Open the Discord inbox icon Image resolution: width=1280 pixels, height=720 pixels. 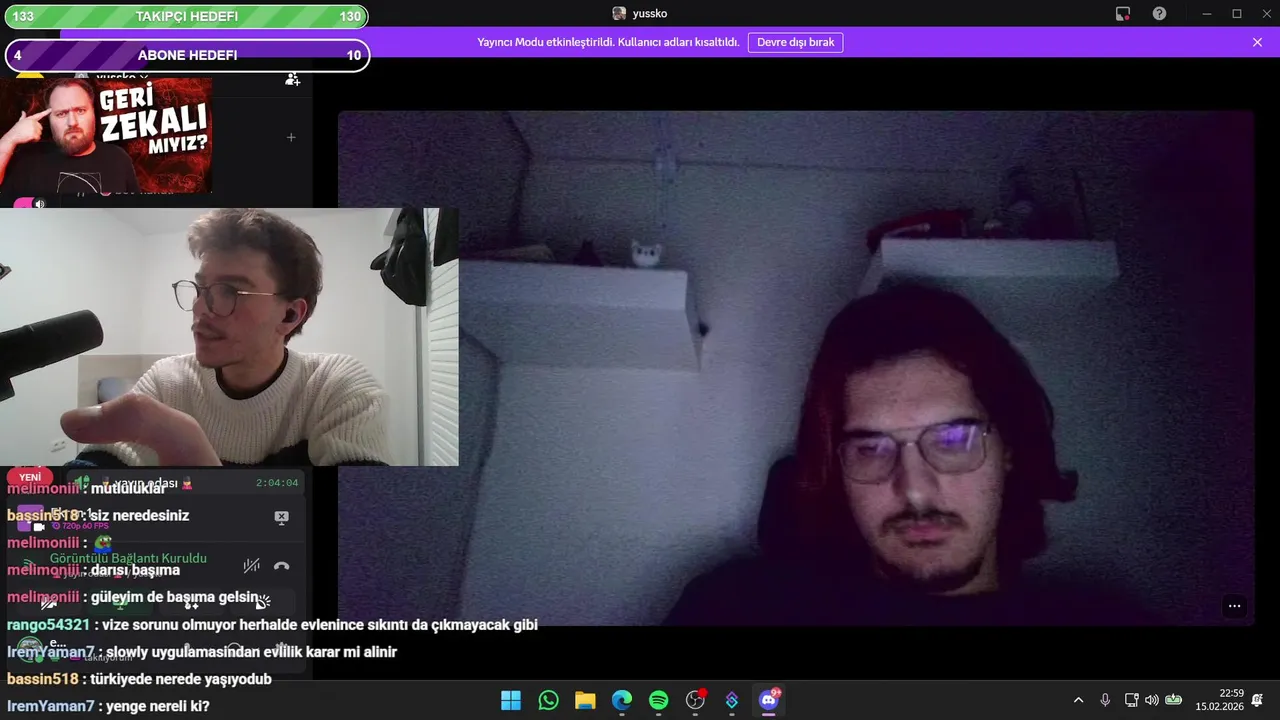click(x=1123, y=14)
